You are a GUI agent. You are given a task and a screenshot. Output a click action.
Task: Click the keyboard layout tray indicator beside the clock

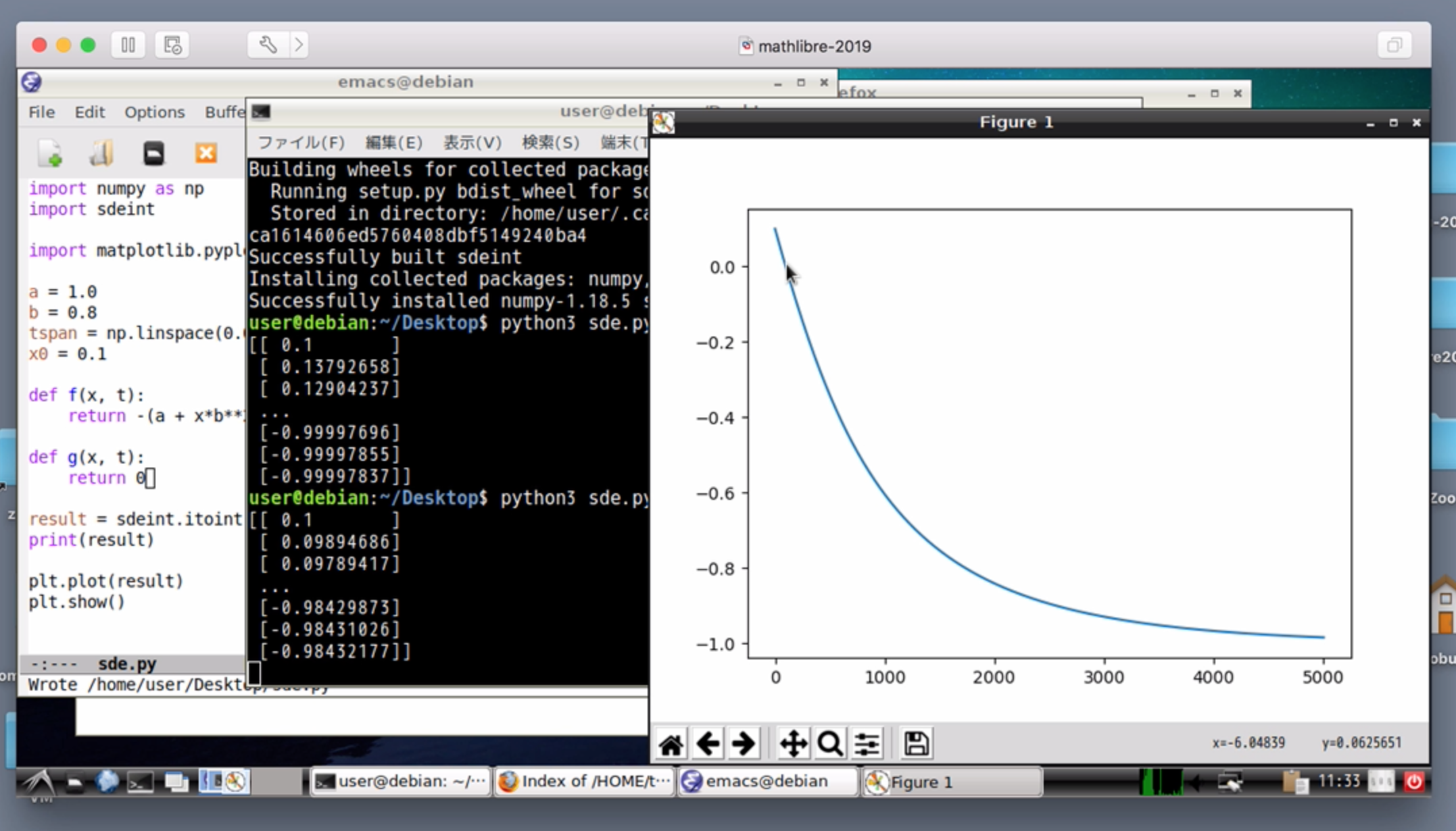[1381, 782]
